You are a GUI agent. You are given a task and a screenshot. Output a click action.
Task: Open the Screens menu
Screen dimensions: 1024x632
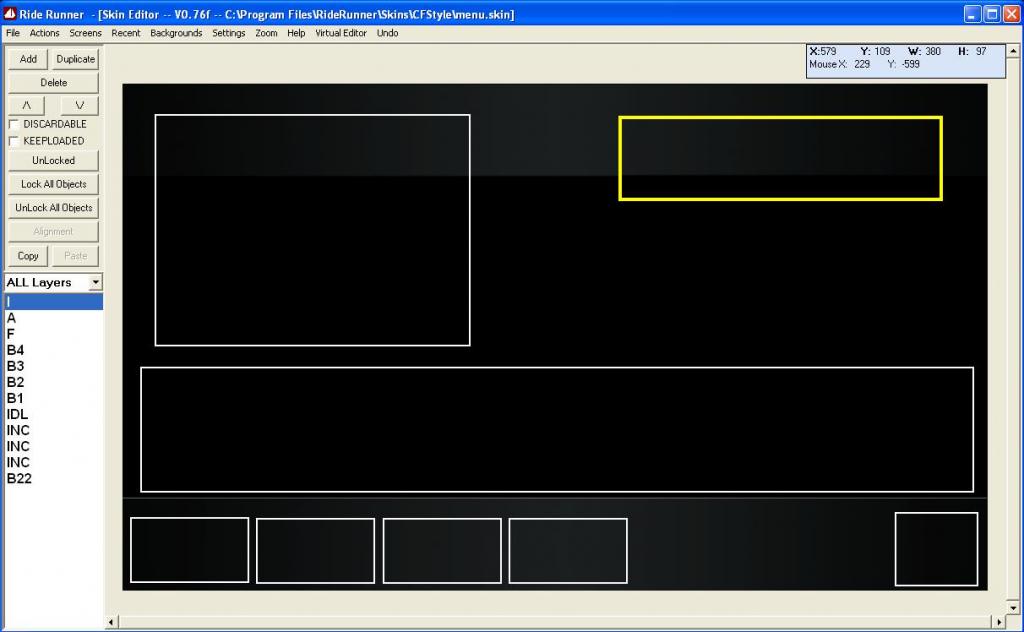pyautogui.click(x=86, y=33)
